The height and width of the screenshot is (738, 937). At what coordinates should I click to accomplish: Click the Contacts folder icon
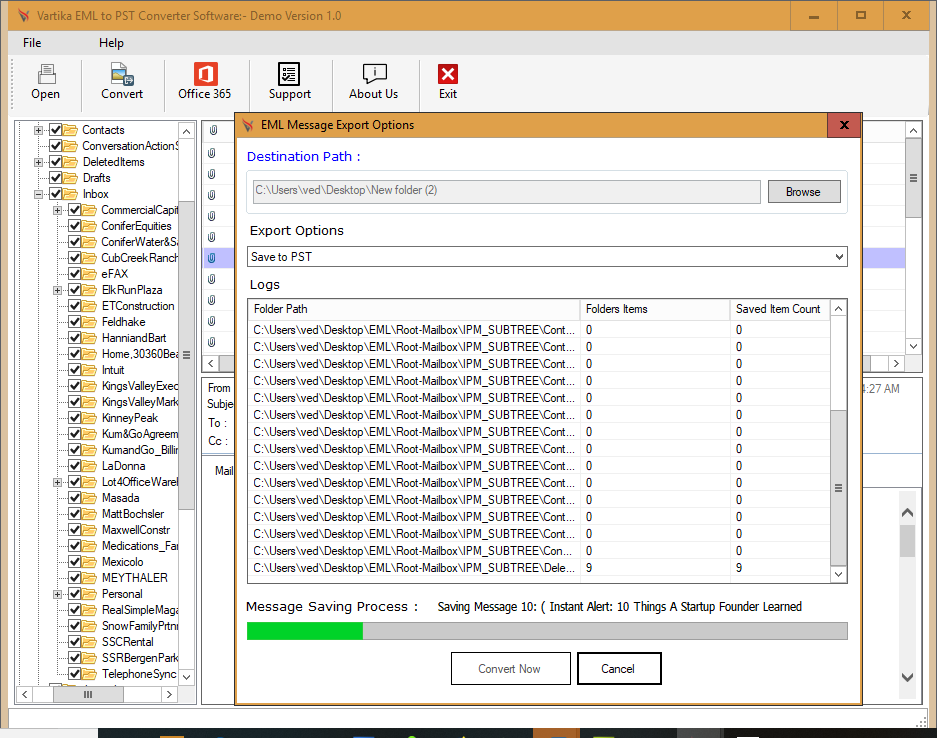pos(71,130)
